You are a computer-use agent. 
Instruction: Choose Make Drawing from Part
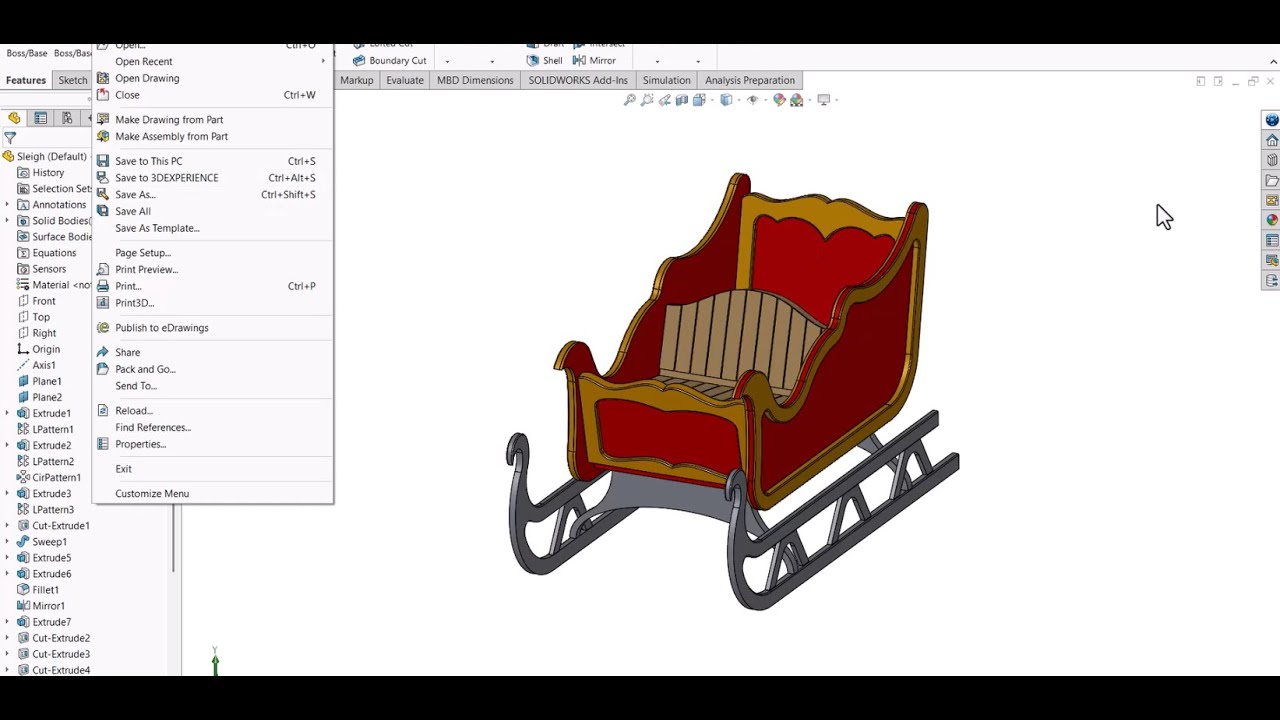[169, 119]
